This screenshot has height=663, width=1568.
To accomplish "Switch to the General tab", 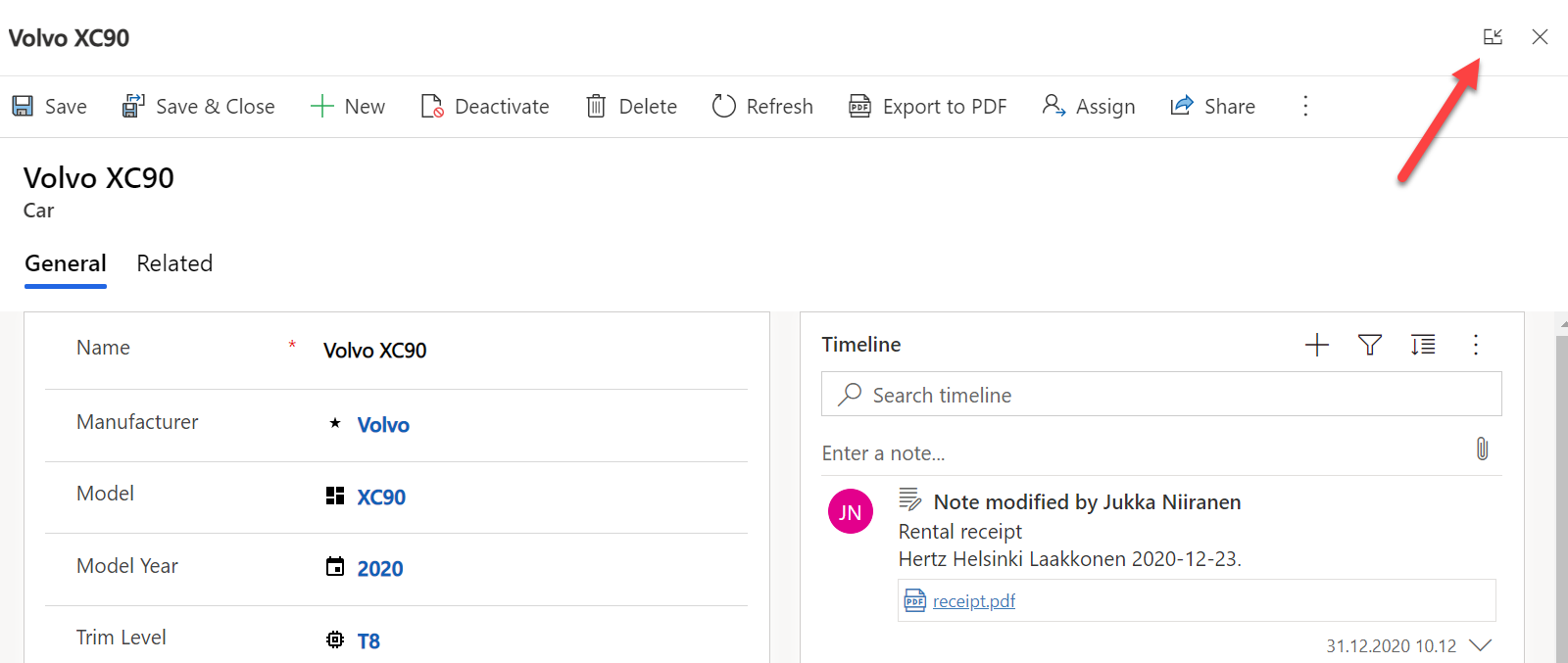I will [66, 263].
